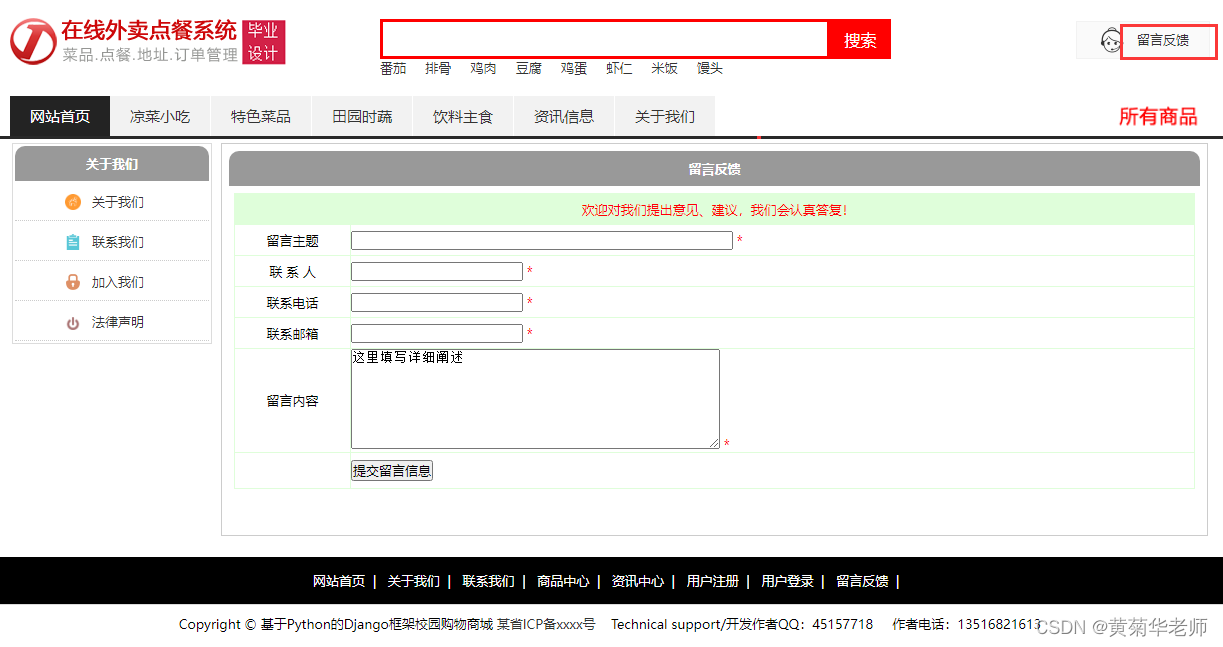
Task: Click the 毕业设计 red badge
Action: 264,42
